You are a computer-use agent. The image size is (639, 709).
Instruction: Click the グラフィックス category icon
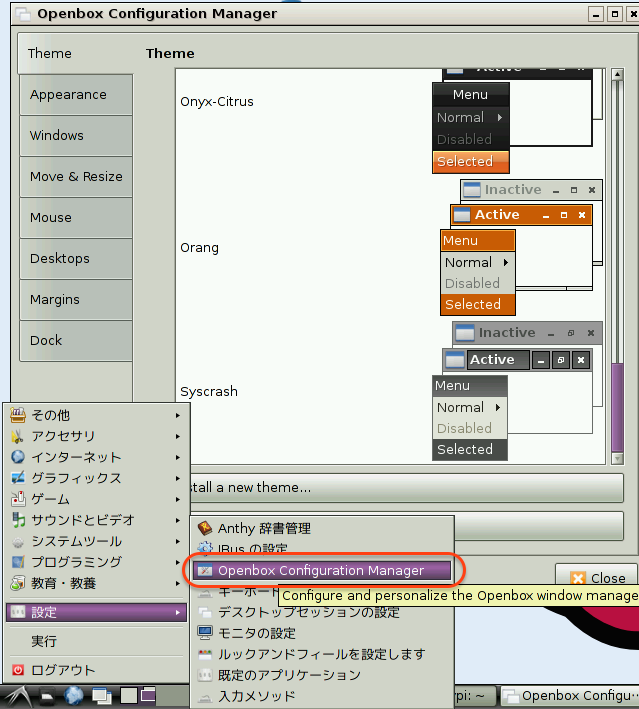click(x=18, y=478)
